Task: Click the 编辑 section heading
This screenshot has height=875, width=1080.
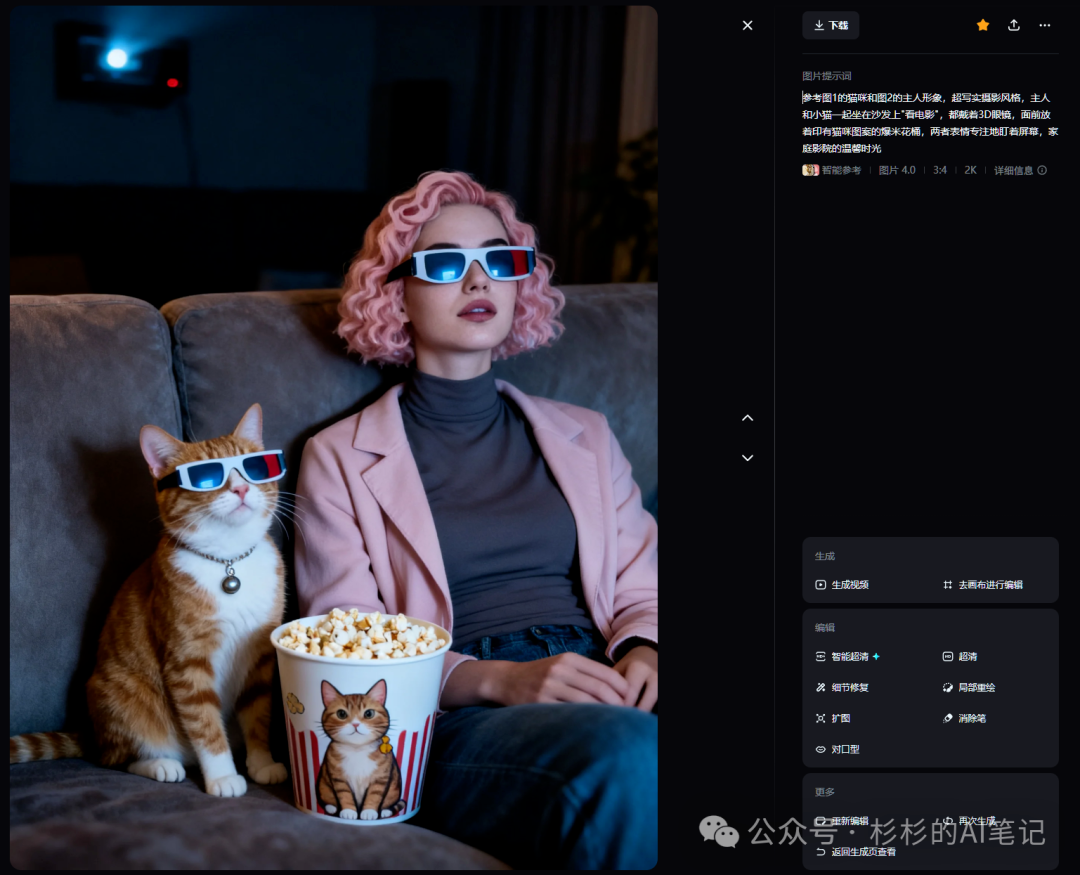Action: [x=824, y=628]
